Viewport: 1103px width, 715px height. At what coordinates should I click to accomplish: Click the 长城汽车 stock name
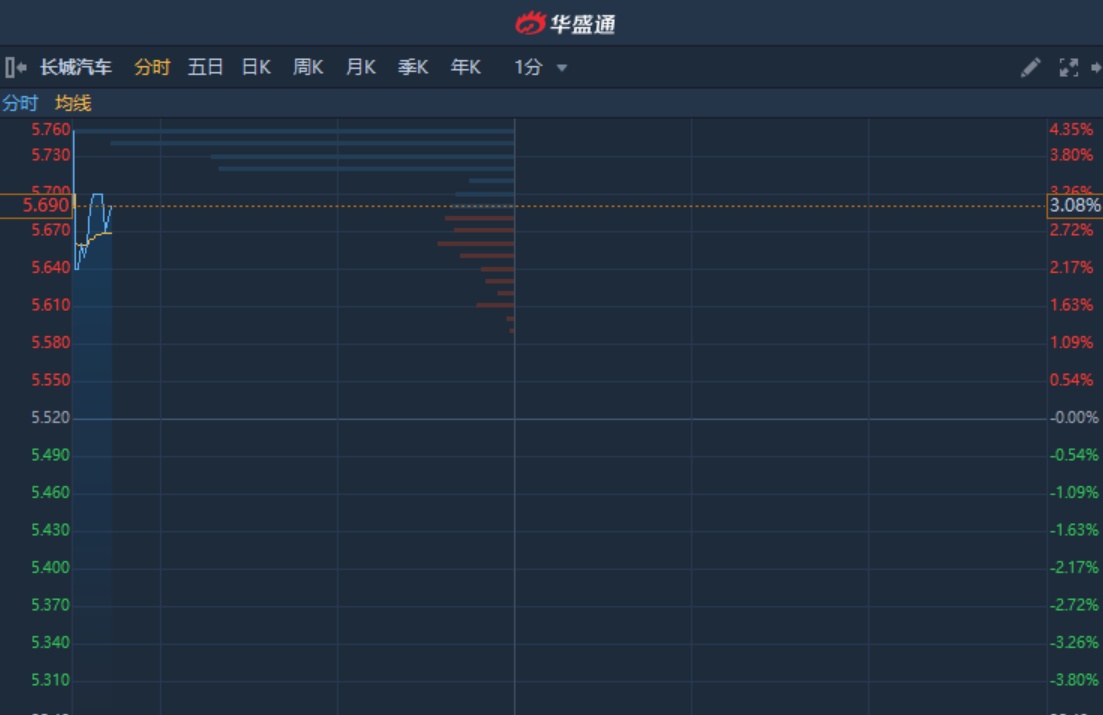76,68
